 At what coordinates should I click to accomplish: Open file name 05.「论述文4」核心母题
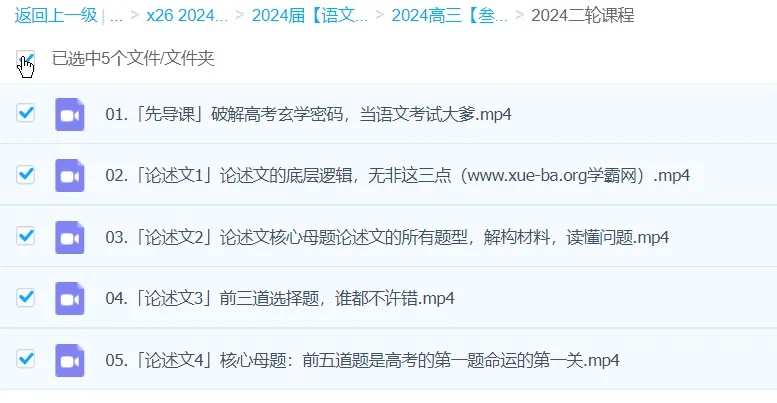(362, 359)
